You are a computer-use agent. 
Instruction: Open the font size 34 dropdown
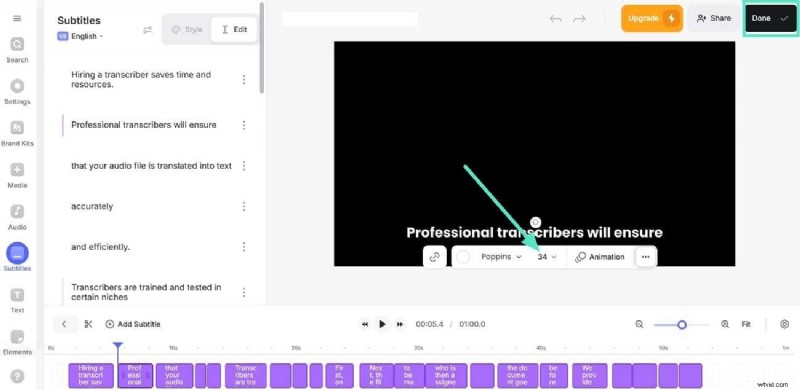pos(547,257)
